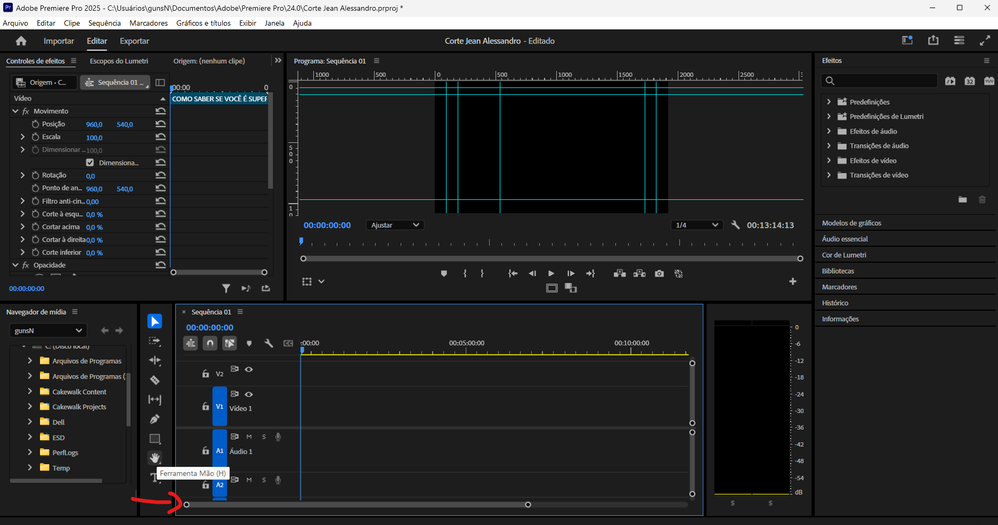The height and width of the screenshot is (525, 998).
Task: Toggle the Dimensionar uniform scale checkbox
Action: point(90,162)
